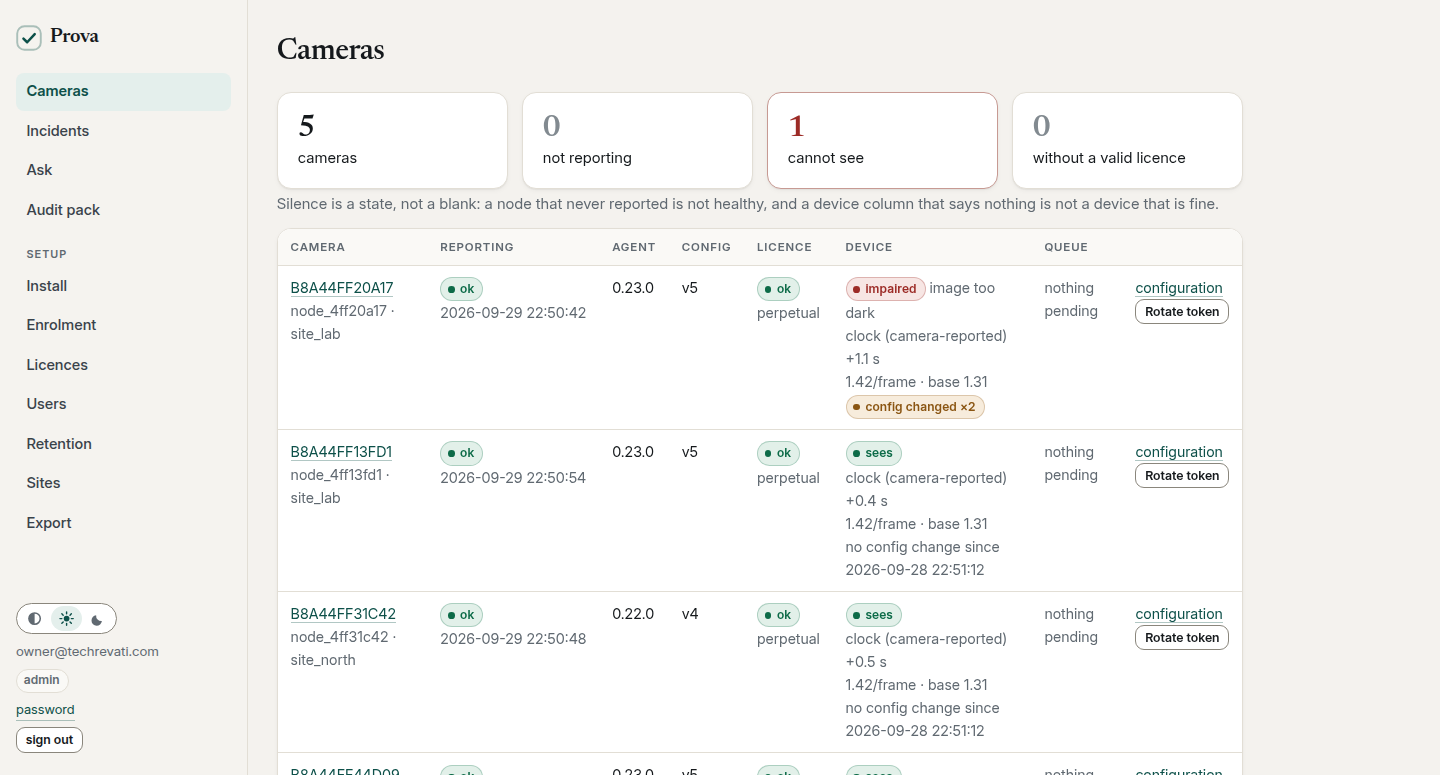Open camera B8A44FF20A17 details
Image resolution: width=1440 pixels, height=775 pixels.
(x=342, y=288)
